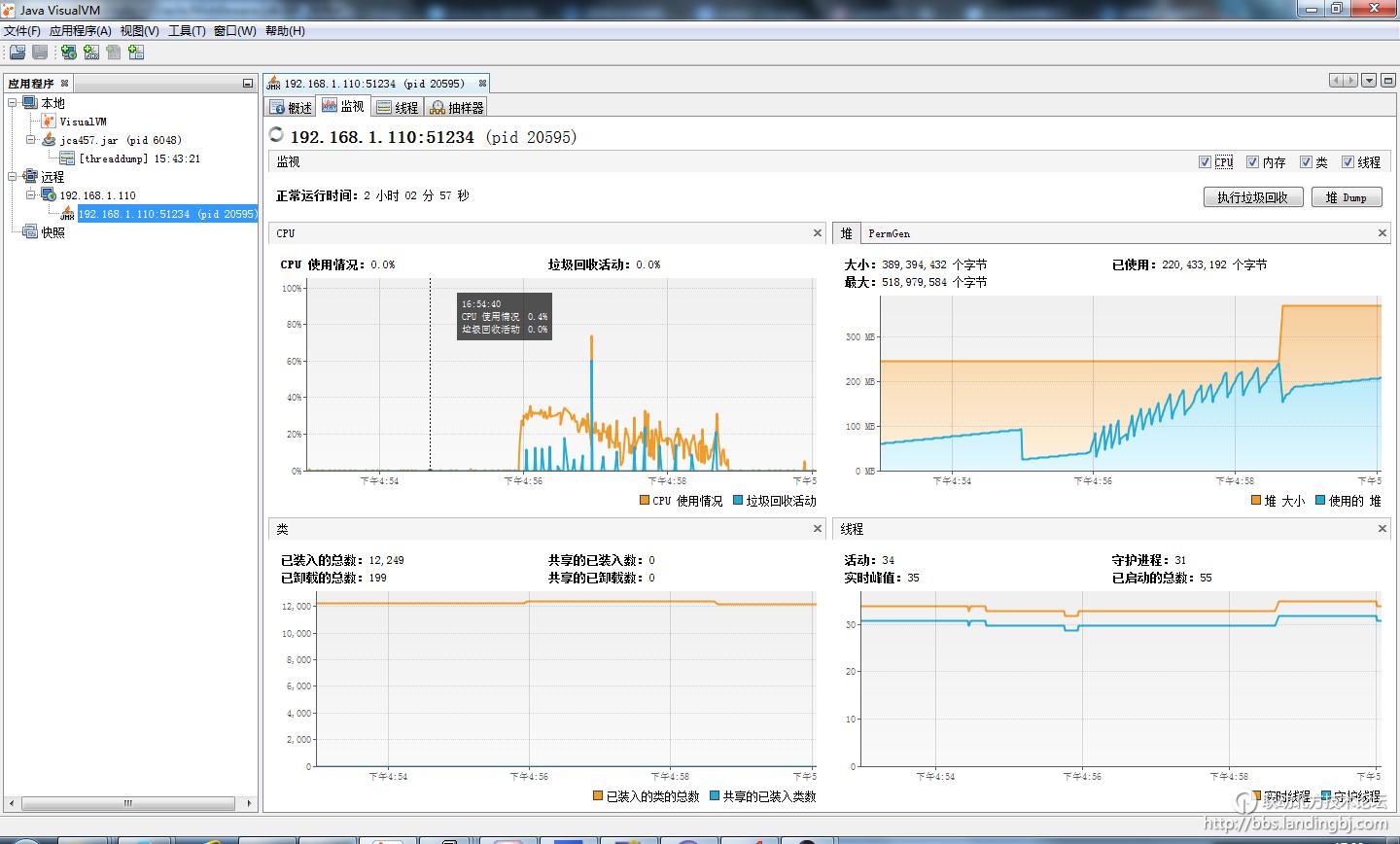Open the document list dropdown arrow
The height and width of the screenshot is (844, 1400).
pos(1369,81)
